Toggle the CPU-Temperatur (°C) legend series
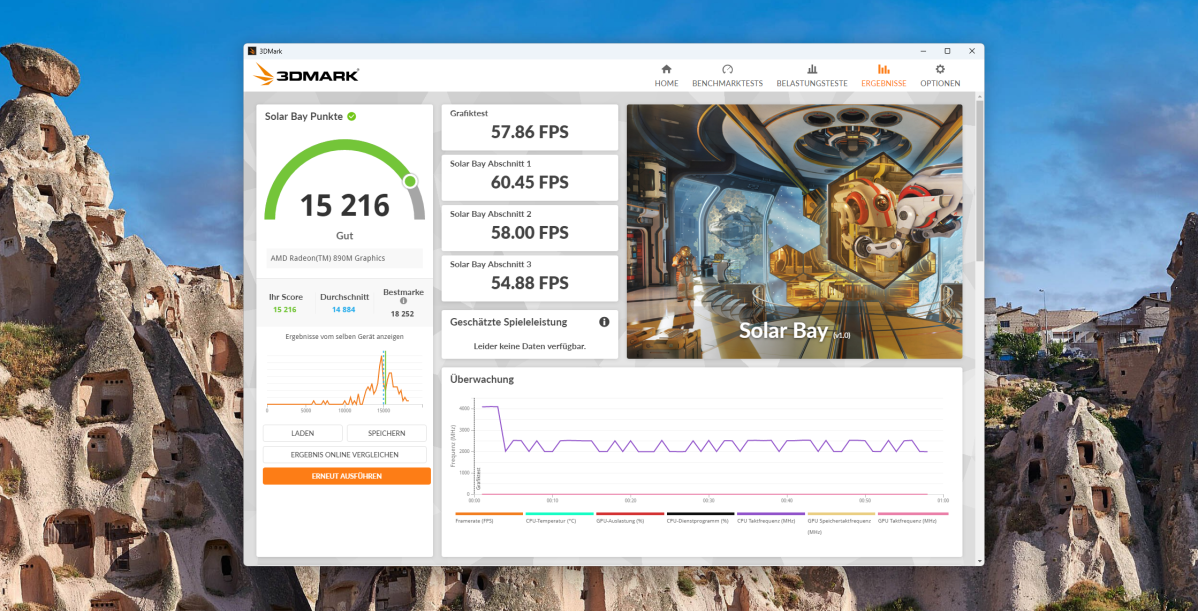This screenshot has height=611, width=1198. pos(559,520)
